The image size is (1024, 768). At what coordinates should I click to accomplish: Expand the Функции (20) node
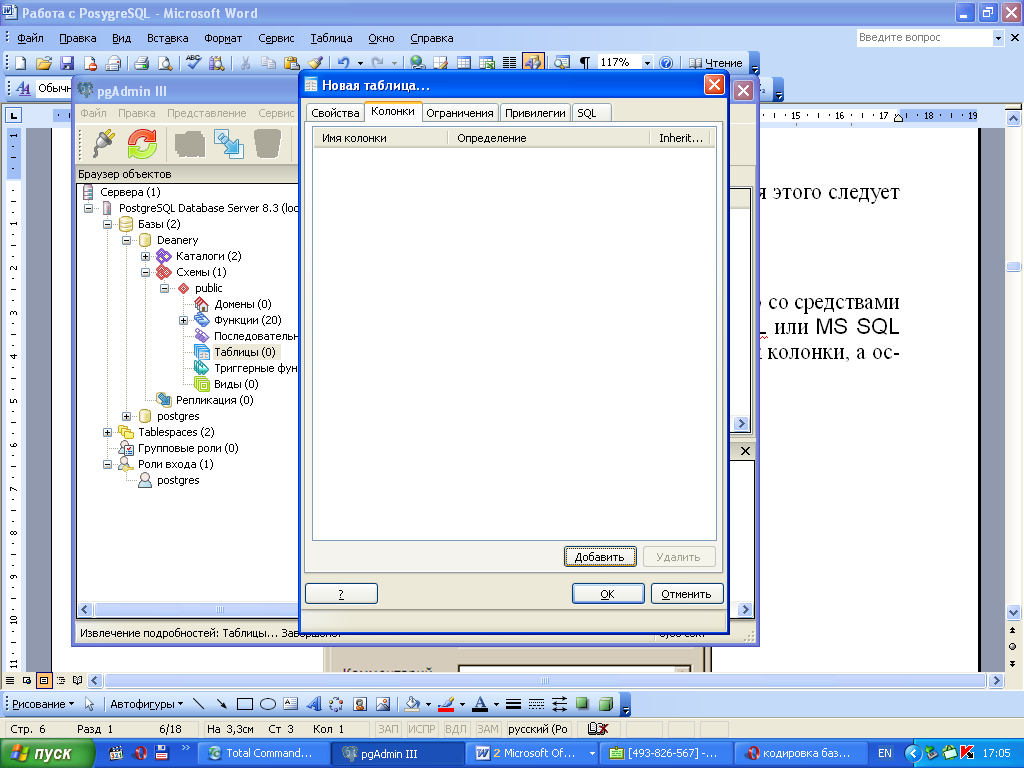pyautogui.click(x=184, y=320)
